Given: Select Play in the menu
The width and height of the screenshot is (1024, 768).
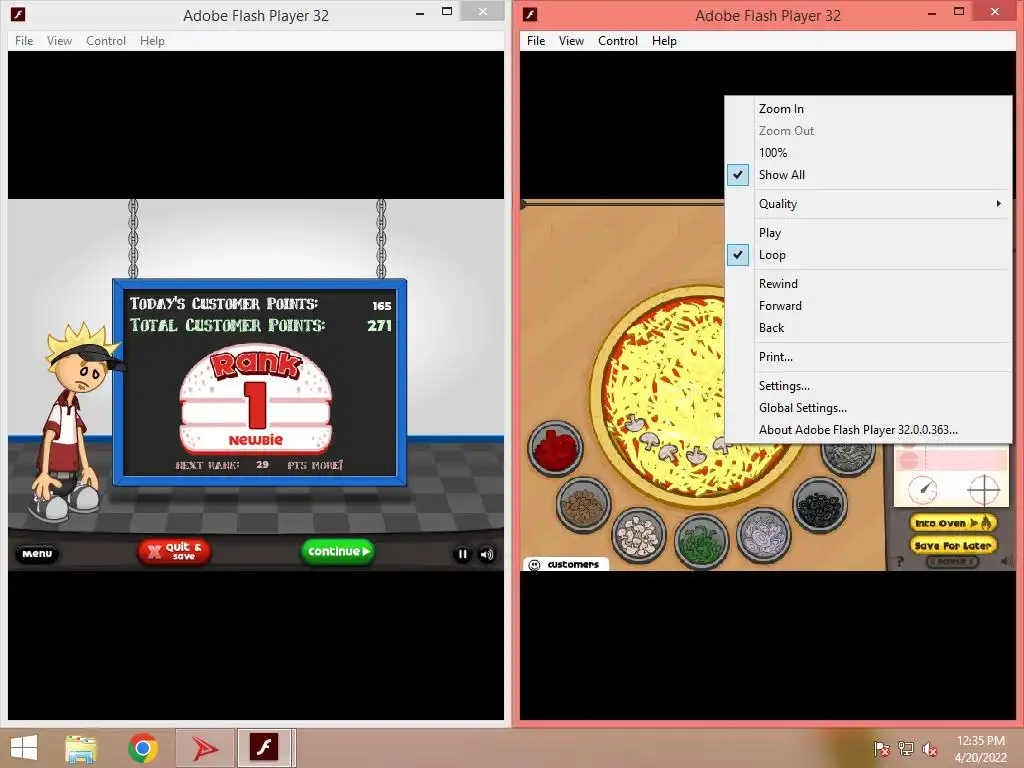Looking at the screenshot, I should tap(869, 232).
